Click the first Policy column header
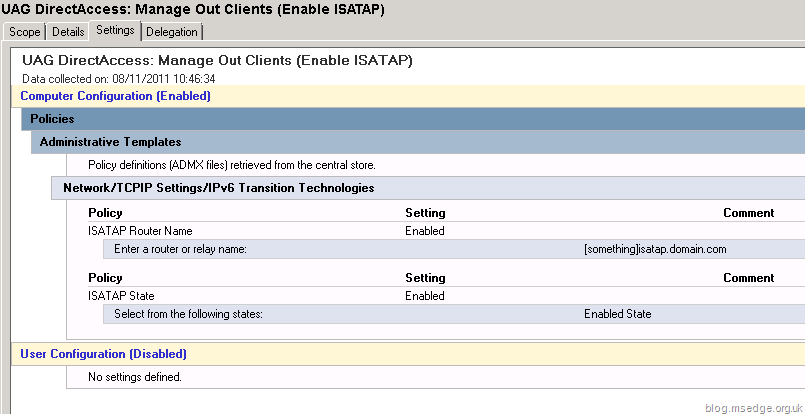The height and width of the screenshot is (414, 805). 105,213
